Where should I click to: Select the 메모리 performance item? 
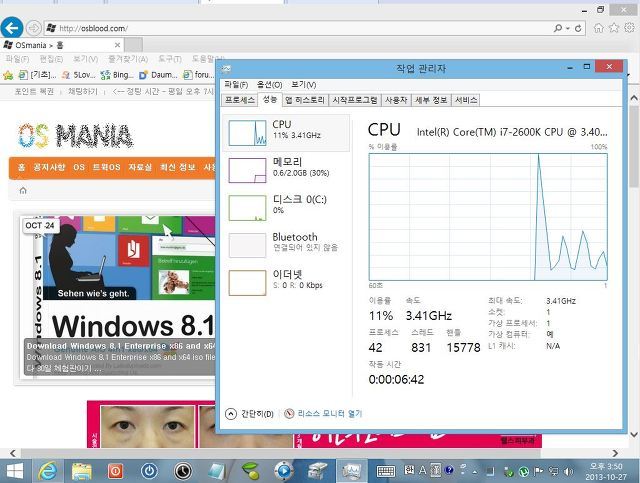coord(287,170)
